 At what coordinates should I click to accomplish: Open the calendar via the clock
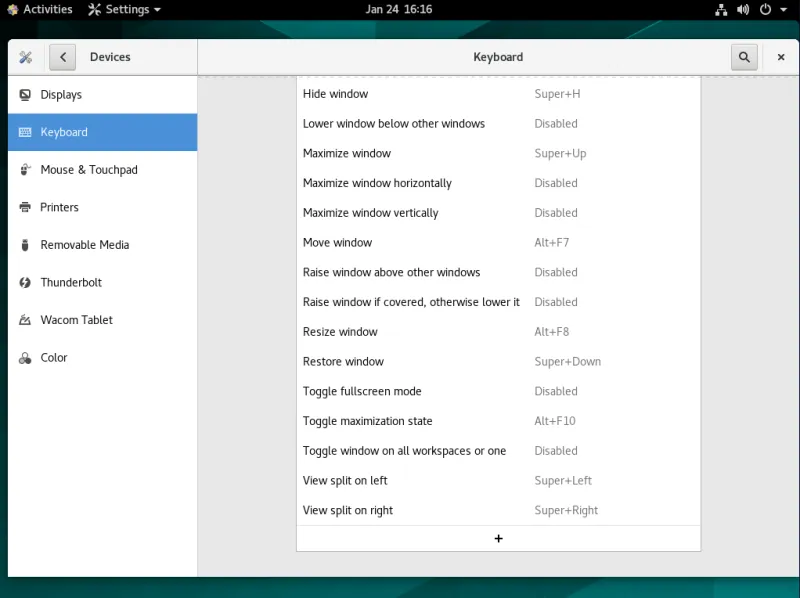pos(399,9)
